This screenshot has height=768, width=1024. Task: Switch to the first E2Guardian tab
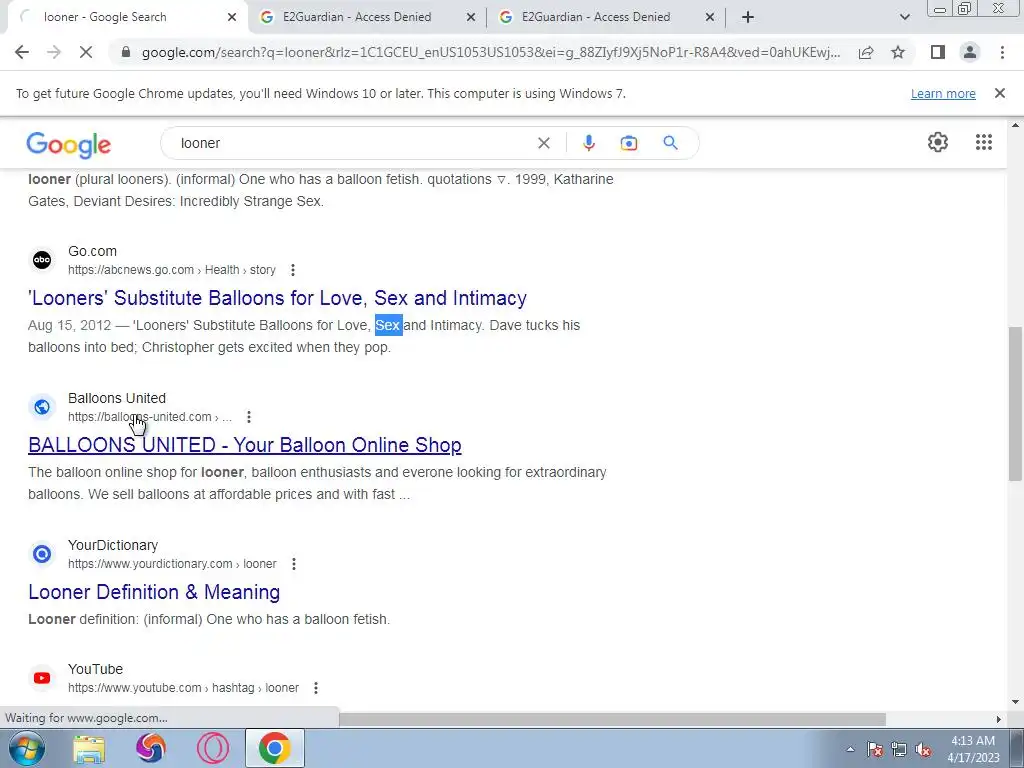click(357, 17)
